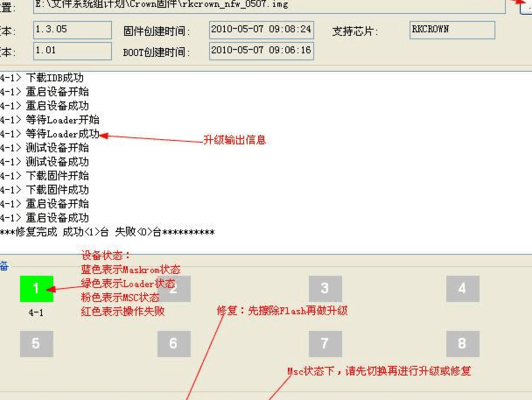Click the log line 下载IDB成功
The height and width of the screenshot is (400, 532).
click(x=42, y=78)
